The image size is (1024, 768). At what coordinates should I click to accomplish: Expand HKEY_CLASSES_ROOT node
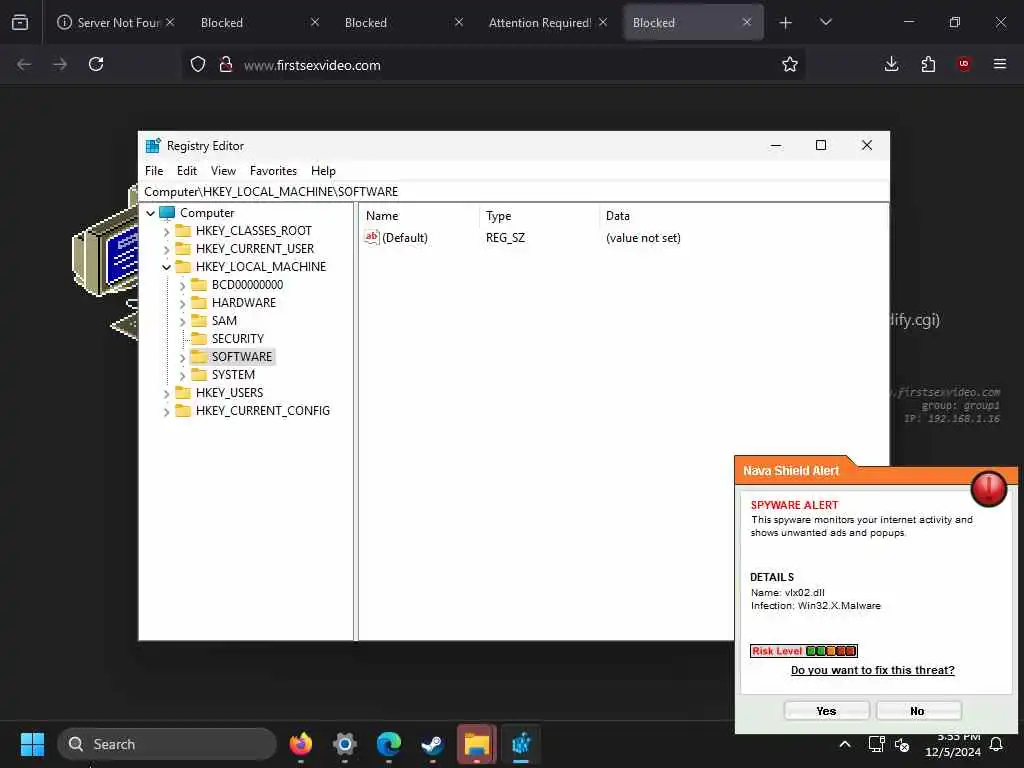[x=167, y=231]
